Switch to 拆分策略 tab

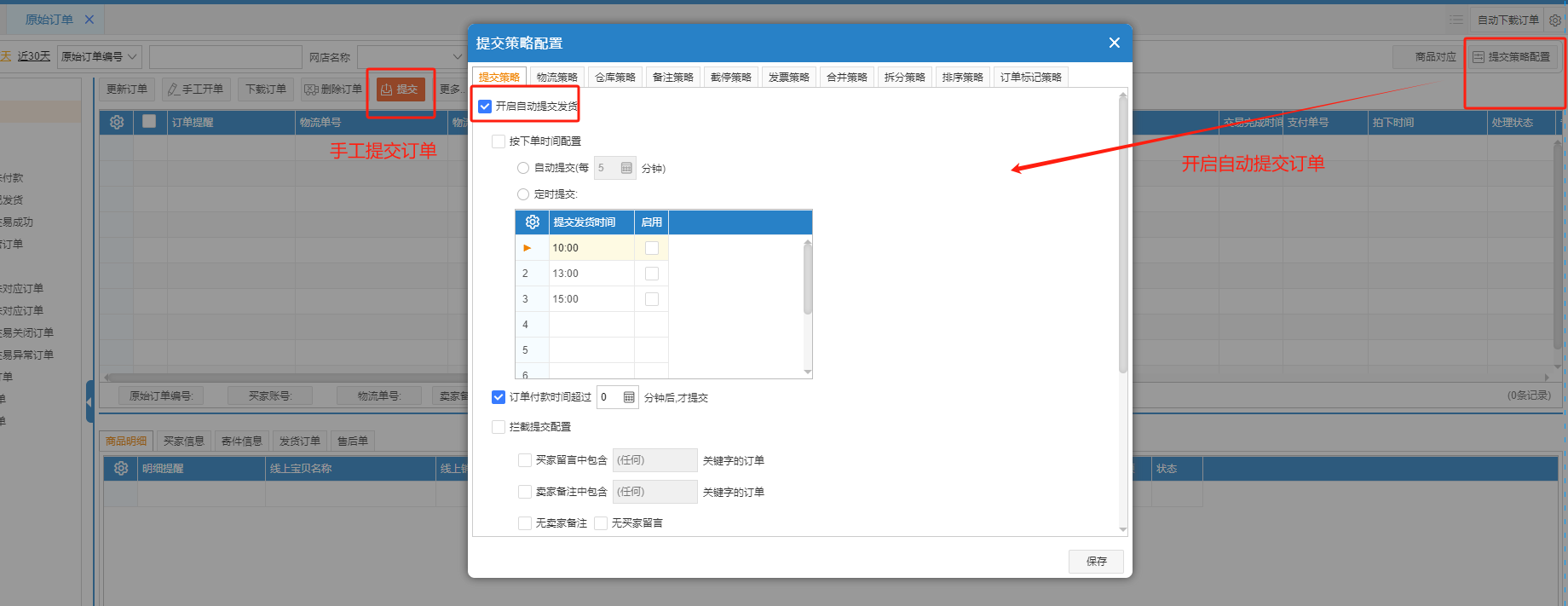(x=905, y=78)
